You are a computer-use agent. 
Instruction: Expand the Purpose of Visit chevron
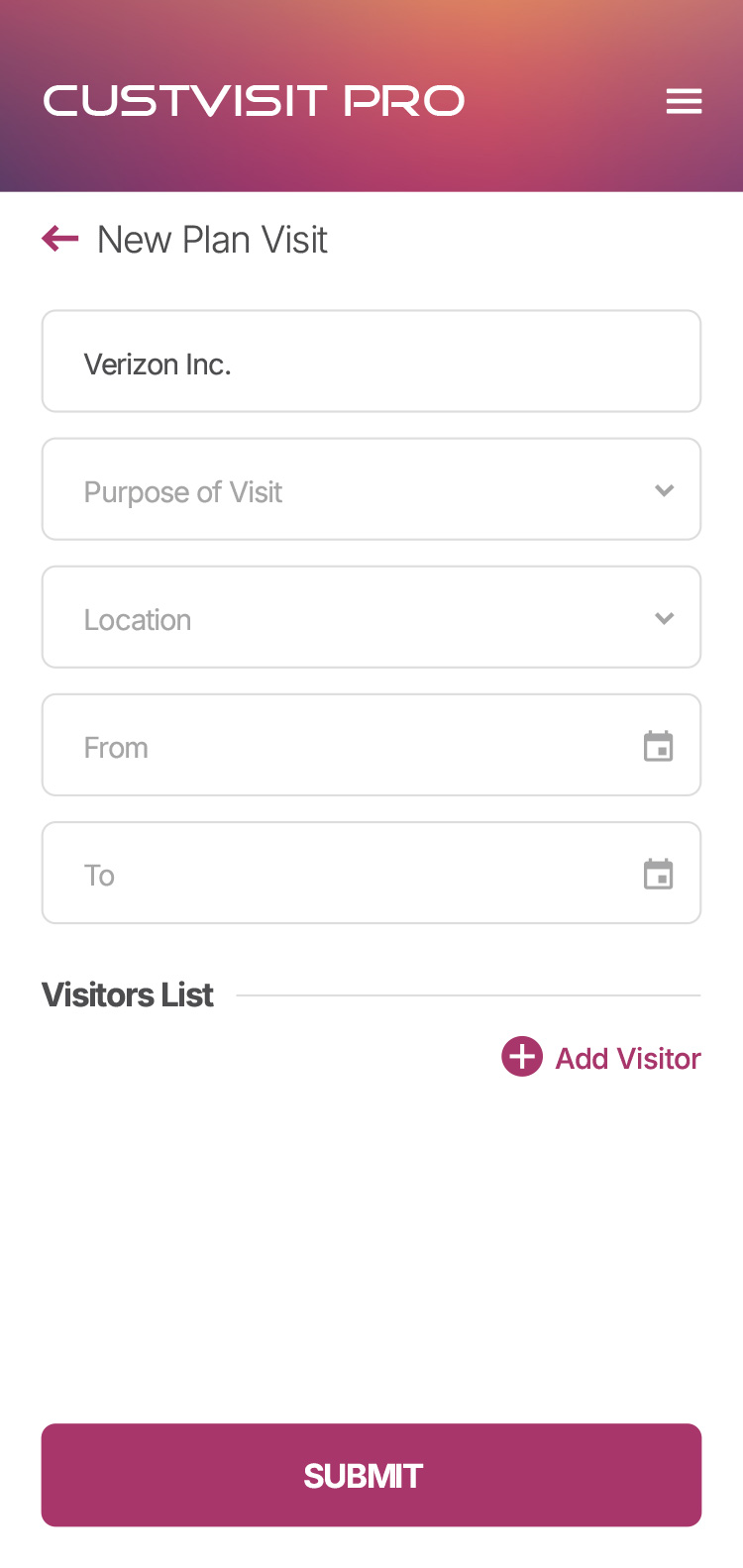[x=665, y=490]
